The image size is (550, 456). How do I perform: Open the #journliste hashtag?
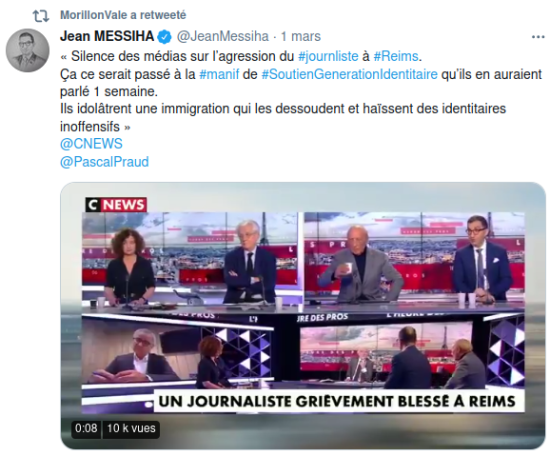[x=328, y=56]
